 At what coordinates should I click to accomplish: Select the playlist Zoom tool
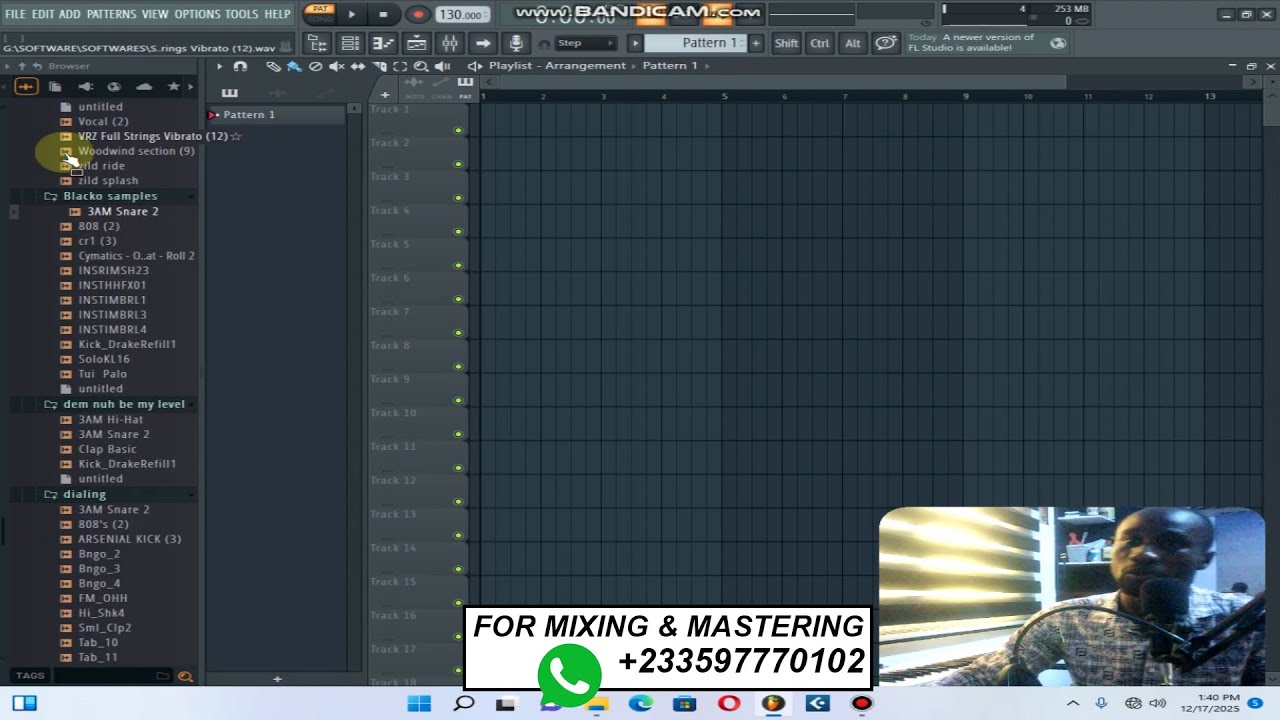click(421, 66)
